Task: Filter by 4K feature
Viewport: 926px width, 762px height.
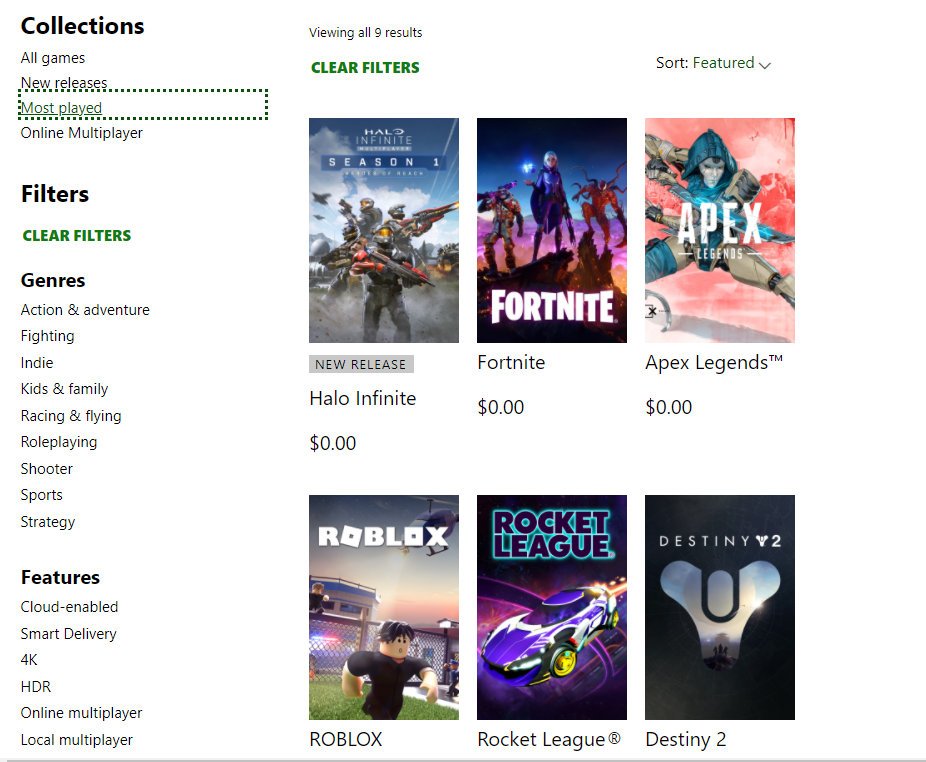Action: 29,660
